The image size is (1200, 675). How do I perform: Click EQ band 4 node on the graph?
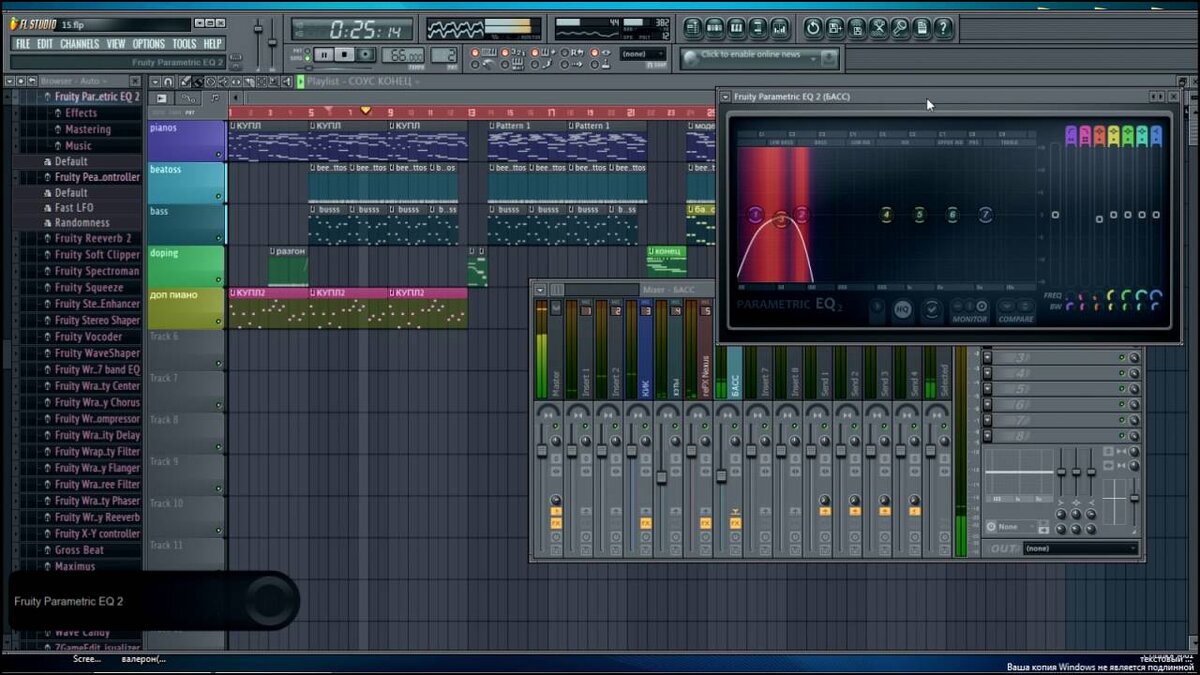point(885,215)
